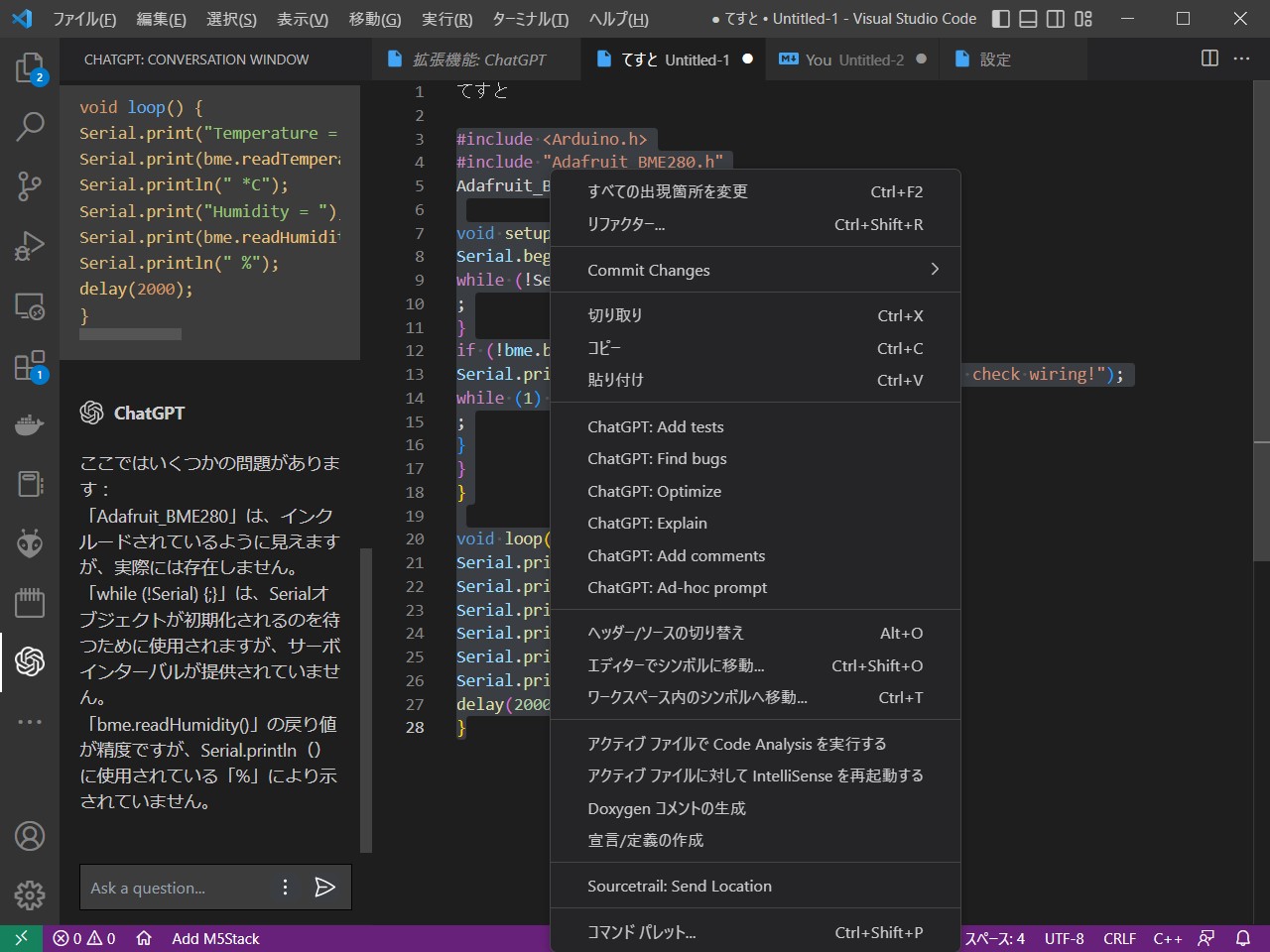Click Add M5Stack in status bar
Viewport: 1270px width, 952px height.
[215, 938]
